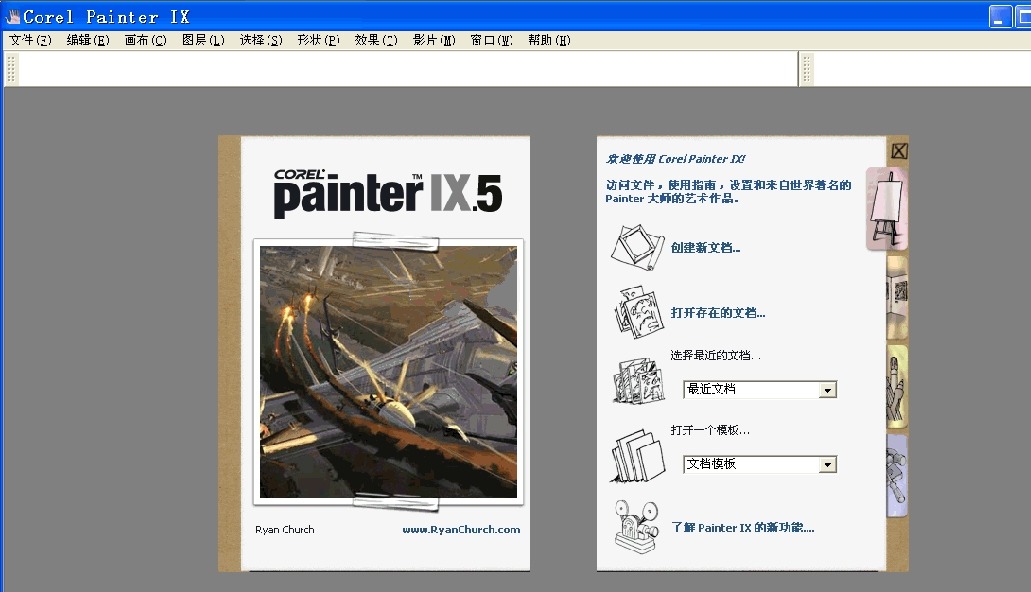Click the document templates stack icon
Image resolution: width=1031 pixels, height=592 pixels.
pyautogui.click(x=638, y=455)
